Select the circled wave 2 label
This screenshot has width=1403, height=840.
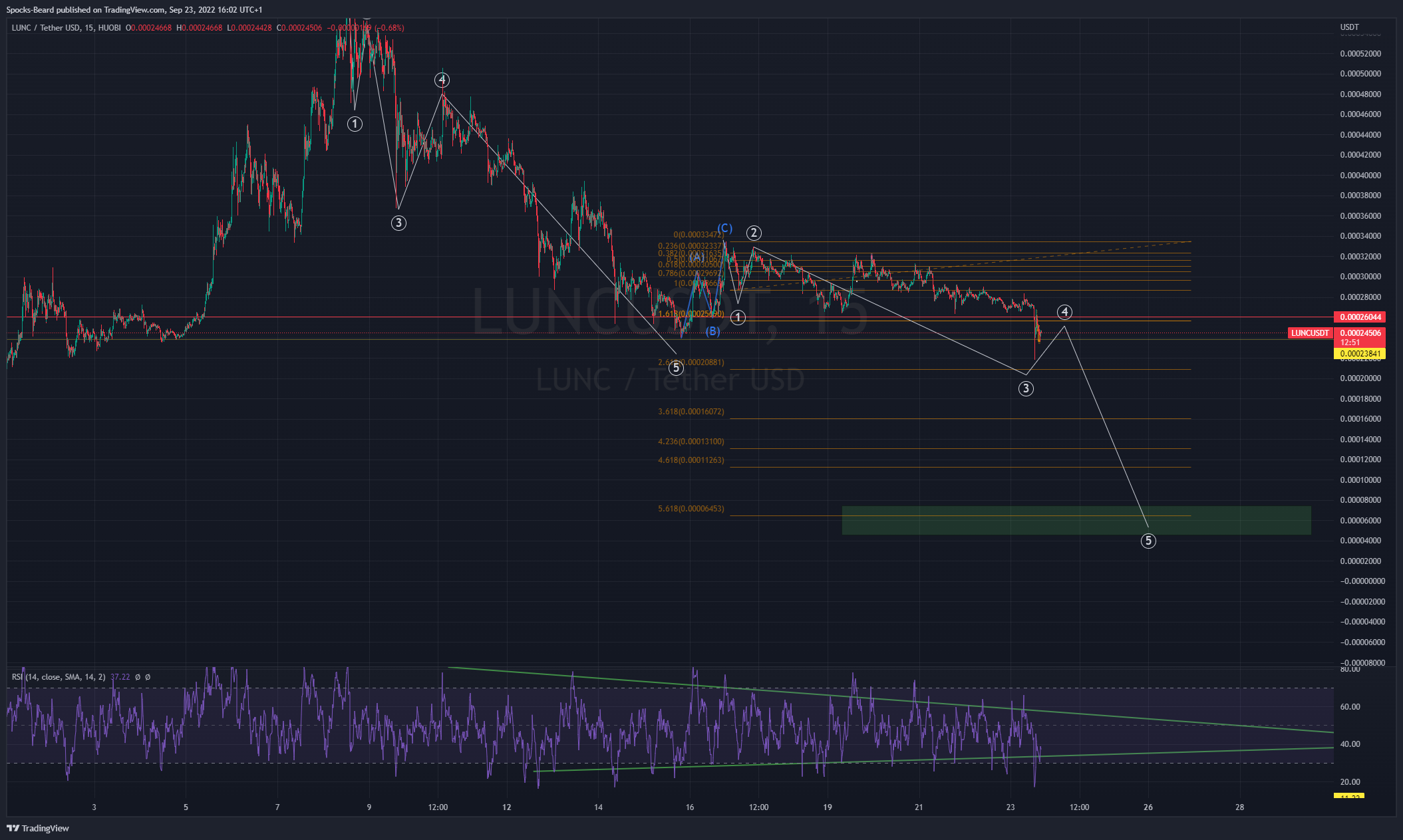tap(753, 233)
